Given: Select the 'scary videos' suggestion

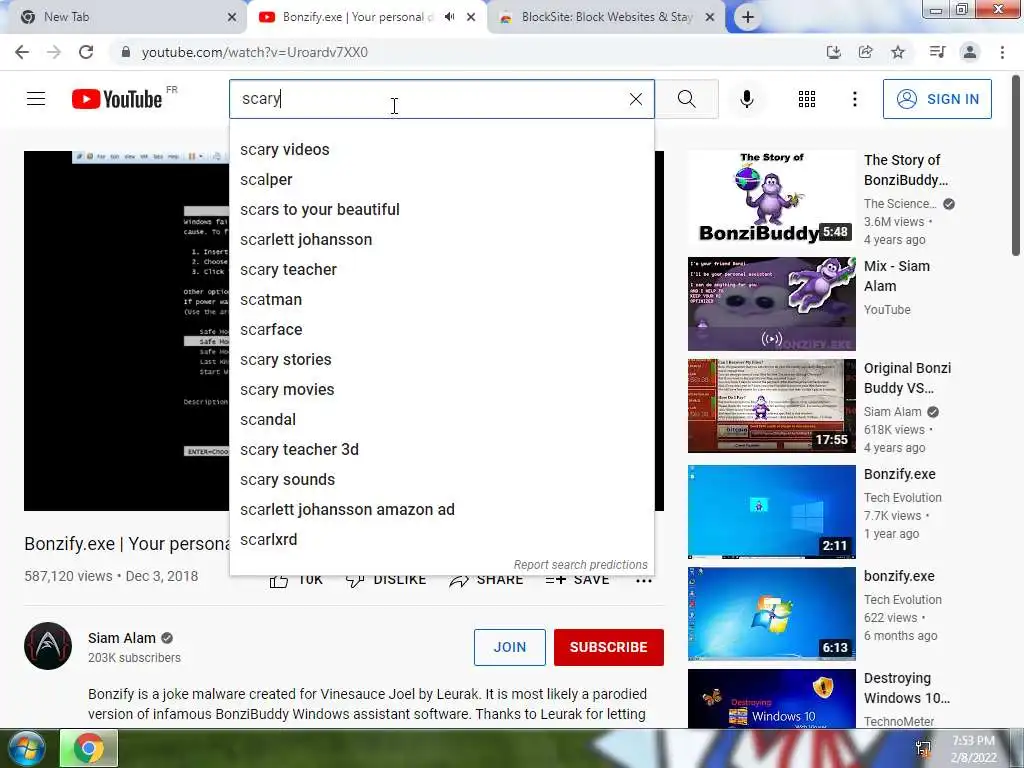Looking at the screenshot, I should point(441,150).
